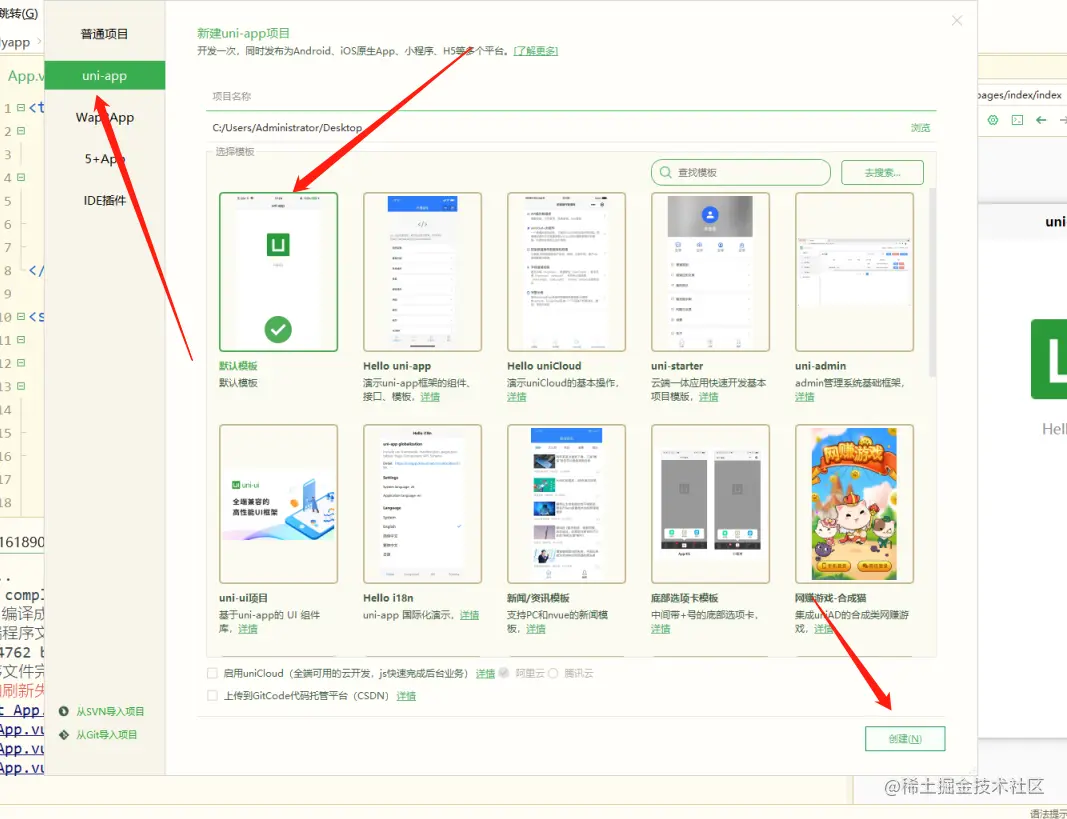The width and height of the screenshot is (1067, 819).
Task: Collapse code fold on line 13 in editor
Action: pos(21,386)
